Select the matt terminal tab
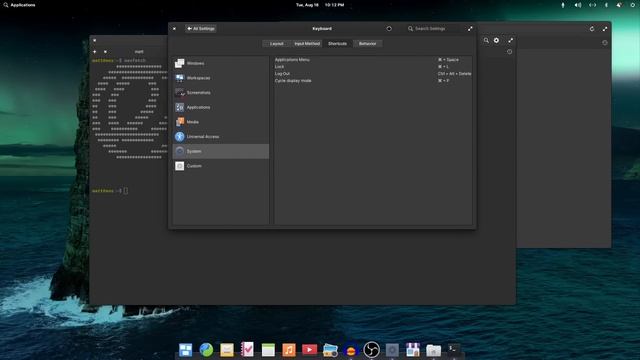The height and width of the screenshot is (360, 640). (139, 52)
